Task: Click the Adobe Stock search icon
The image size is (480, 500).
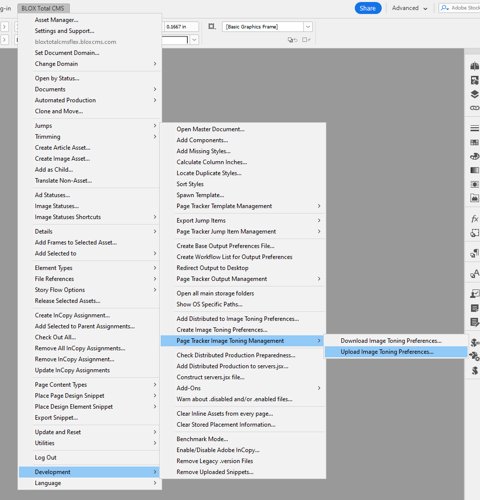Action: tap(445, 8)
